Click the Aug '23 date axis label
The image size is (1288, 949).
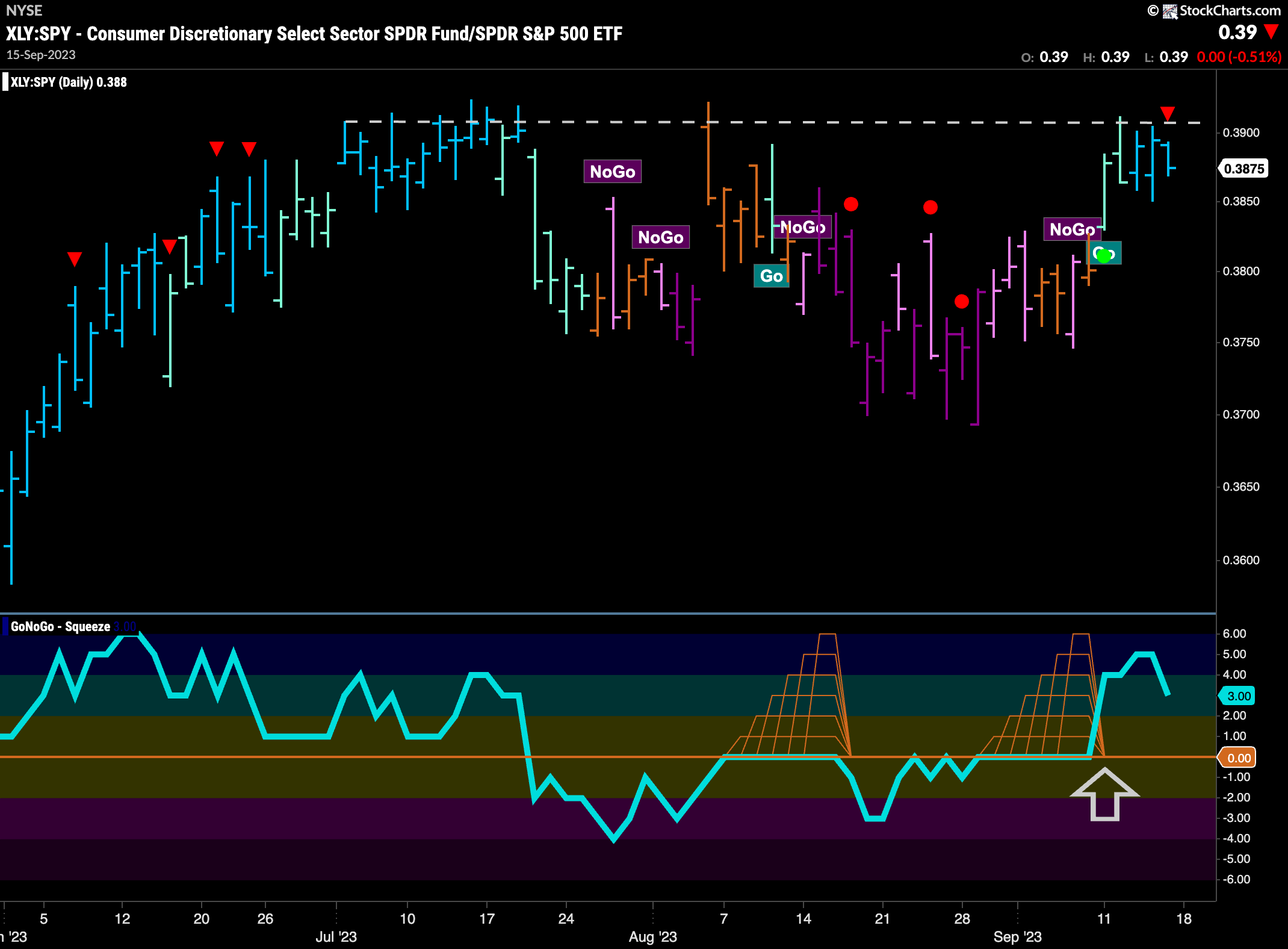tap(653, 936)
